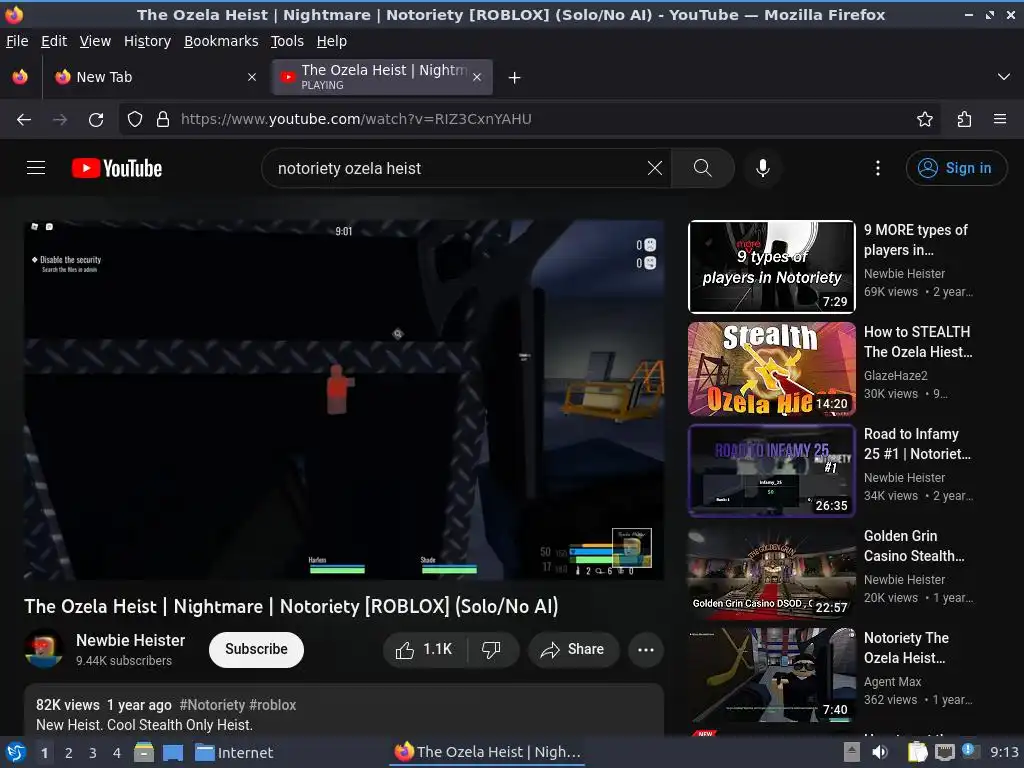Image resolution: width=1024 pixels, height=768 pixels.
Task: Subscribe to Newbie Heister
Action: [257, 649]
